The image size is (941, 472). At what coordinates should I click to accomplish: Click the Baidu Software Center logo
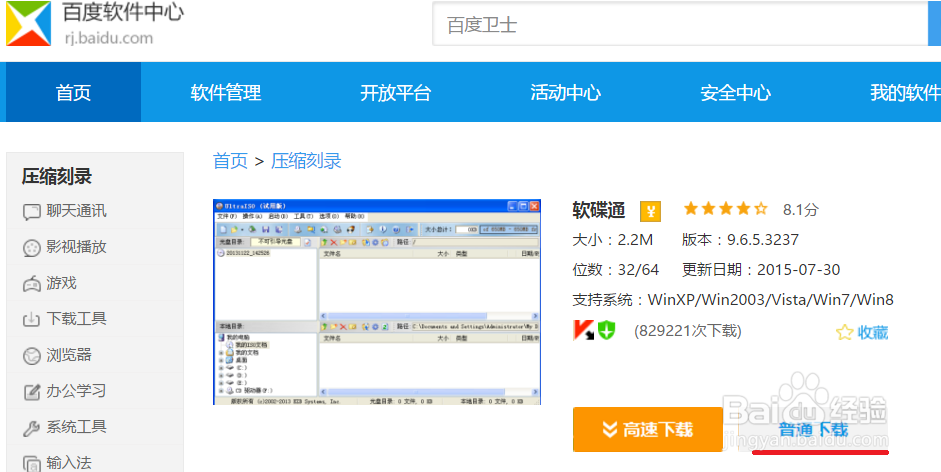pos(29,23)
